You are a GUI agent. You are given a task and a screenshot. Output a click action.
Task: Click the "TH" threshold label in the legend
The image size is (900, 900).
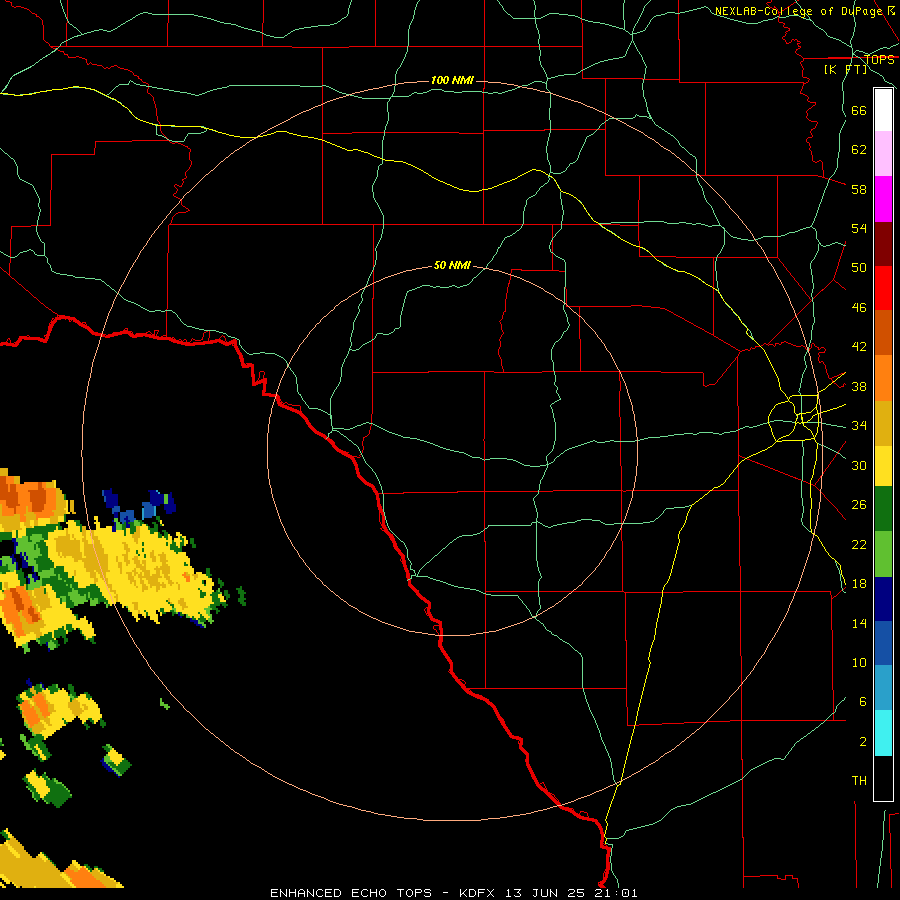[859, 781]
